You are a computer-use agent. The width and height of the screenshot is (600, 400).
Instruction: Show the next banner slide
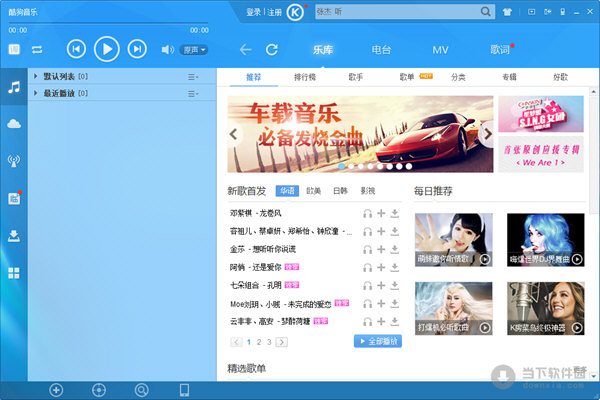point(487,134)
